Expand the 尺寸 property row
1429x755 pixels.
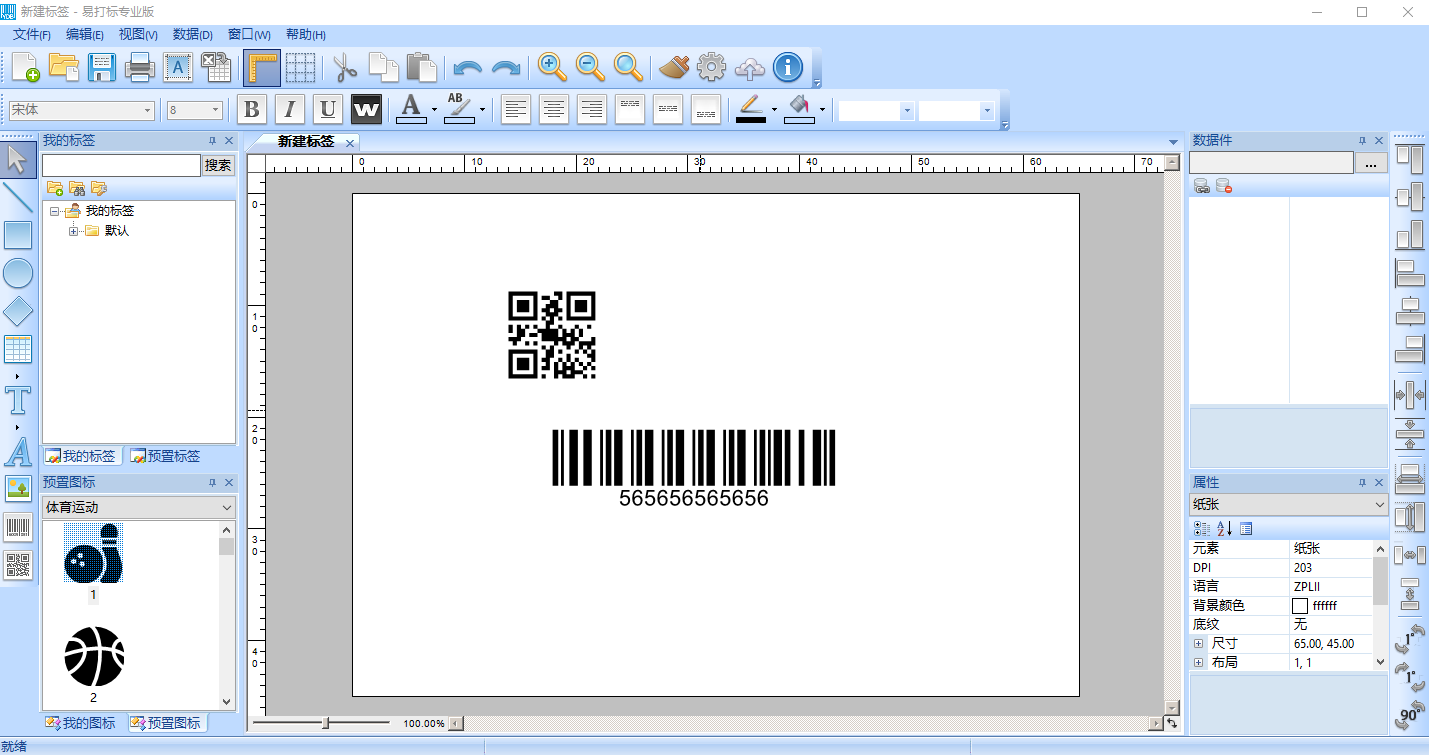(x=1198, y=644)
